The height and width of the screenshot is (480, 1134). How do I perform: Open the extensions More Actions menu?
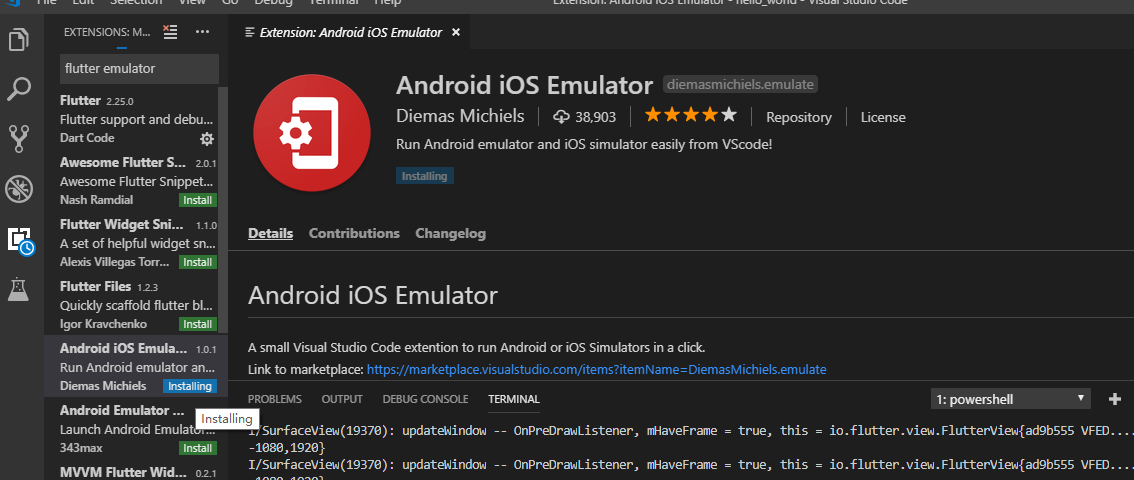(202, 32)
